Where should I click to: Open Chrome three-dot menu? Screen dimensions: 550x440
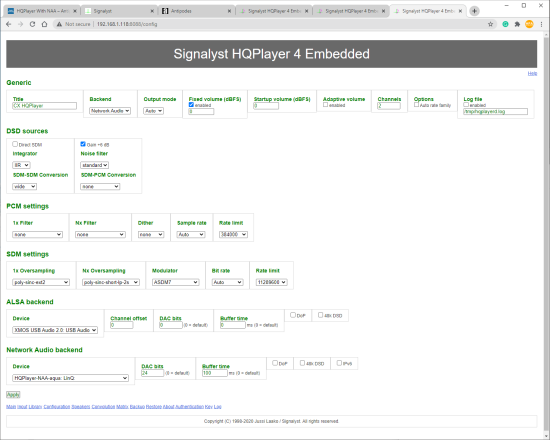(x=542, y=24)
